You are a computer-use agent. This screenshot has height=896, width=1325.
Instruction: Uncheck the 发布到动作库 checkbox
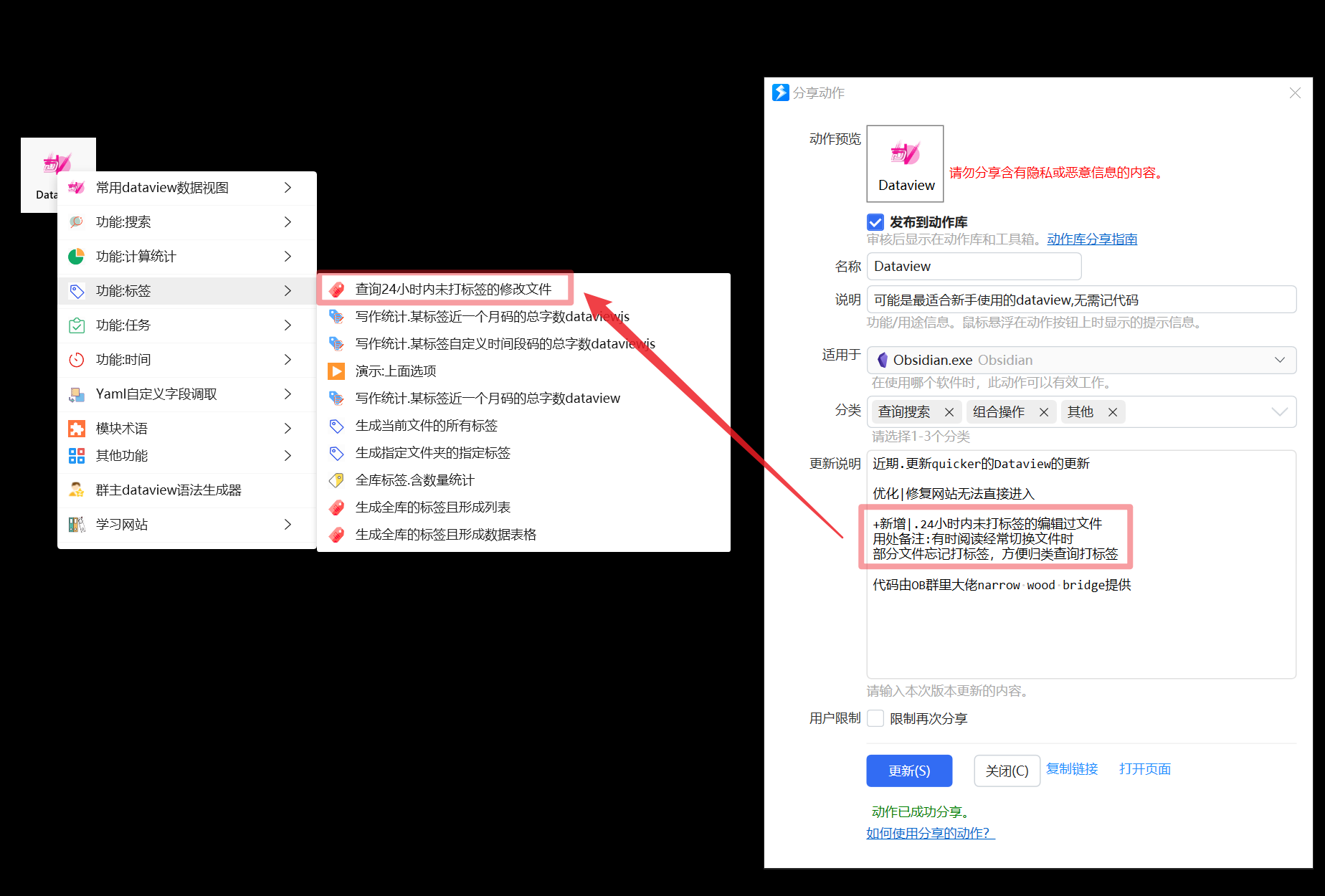tap(875, 222)
